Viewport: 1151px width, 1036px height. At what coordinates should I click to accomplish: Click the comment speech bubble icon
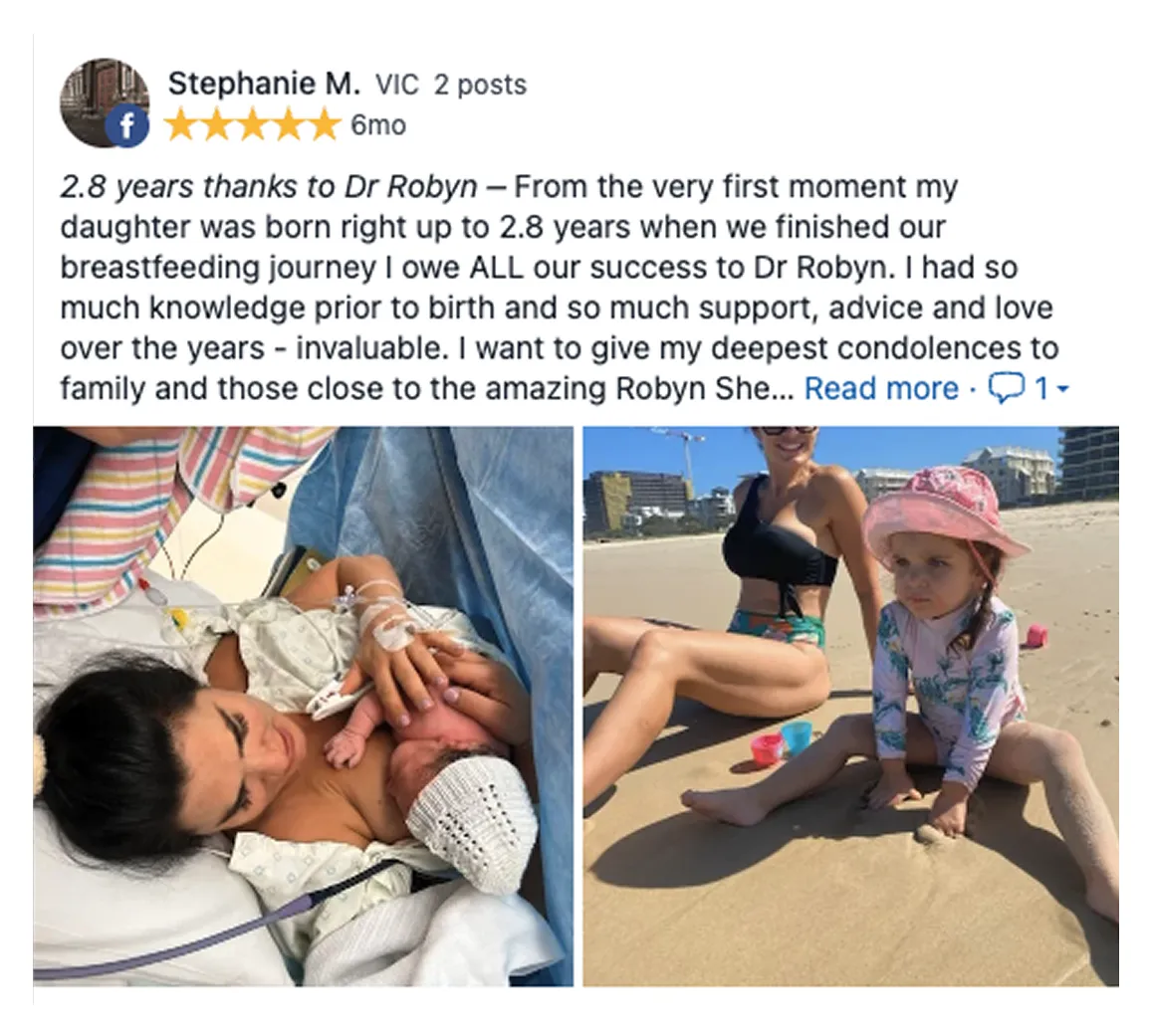[1006, 388]
